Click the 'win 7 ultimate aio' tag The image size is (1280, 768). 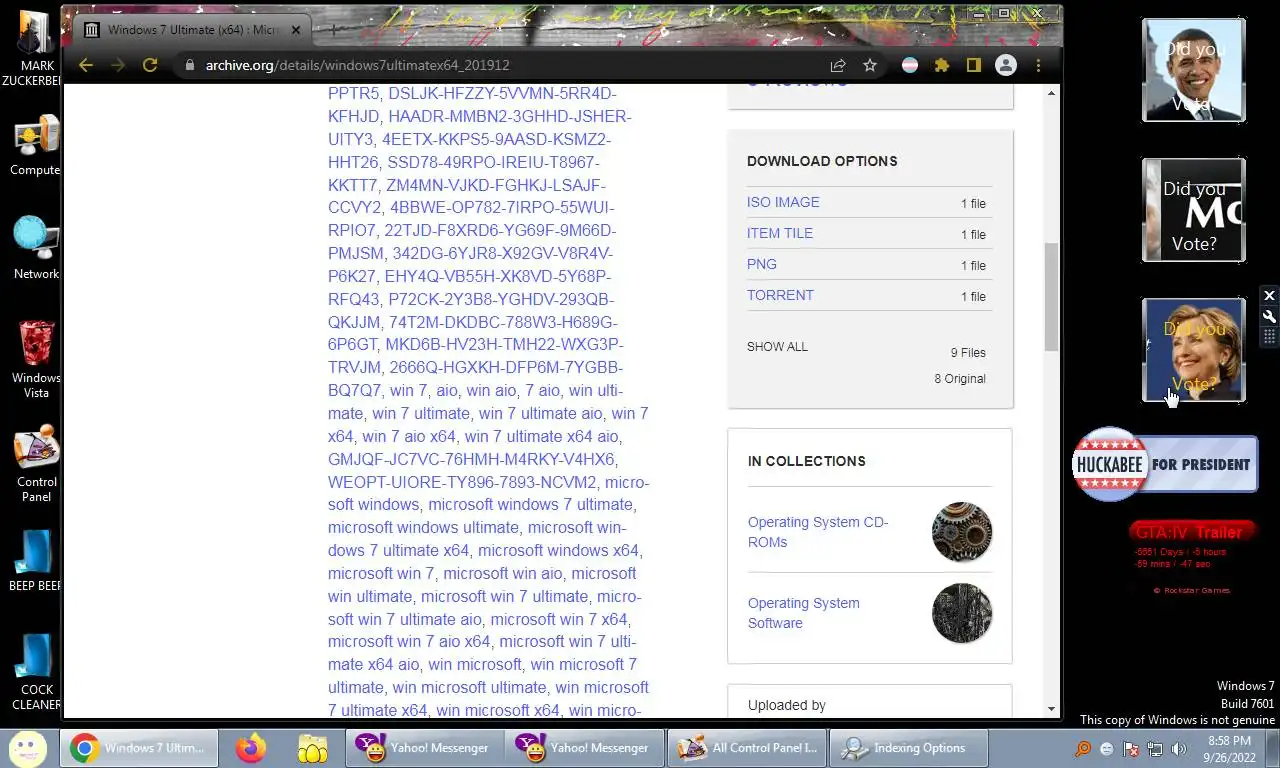(541, 413)
